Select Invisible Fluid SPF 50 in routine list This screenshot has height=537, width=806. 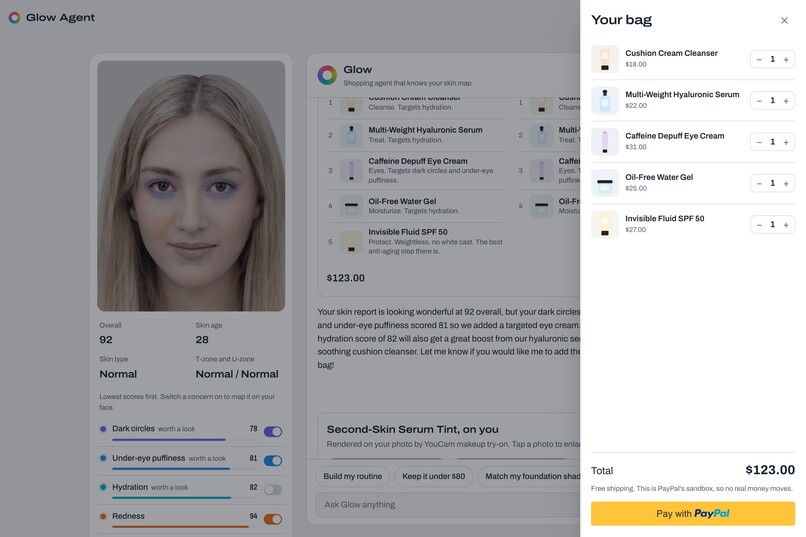416,241
